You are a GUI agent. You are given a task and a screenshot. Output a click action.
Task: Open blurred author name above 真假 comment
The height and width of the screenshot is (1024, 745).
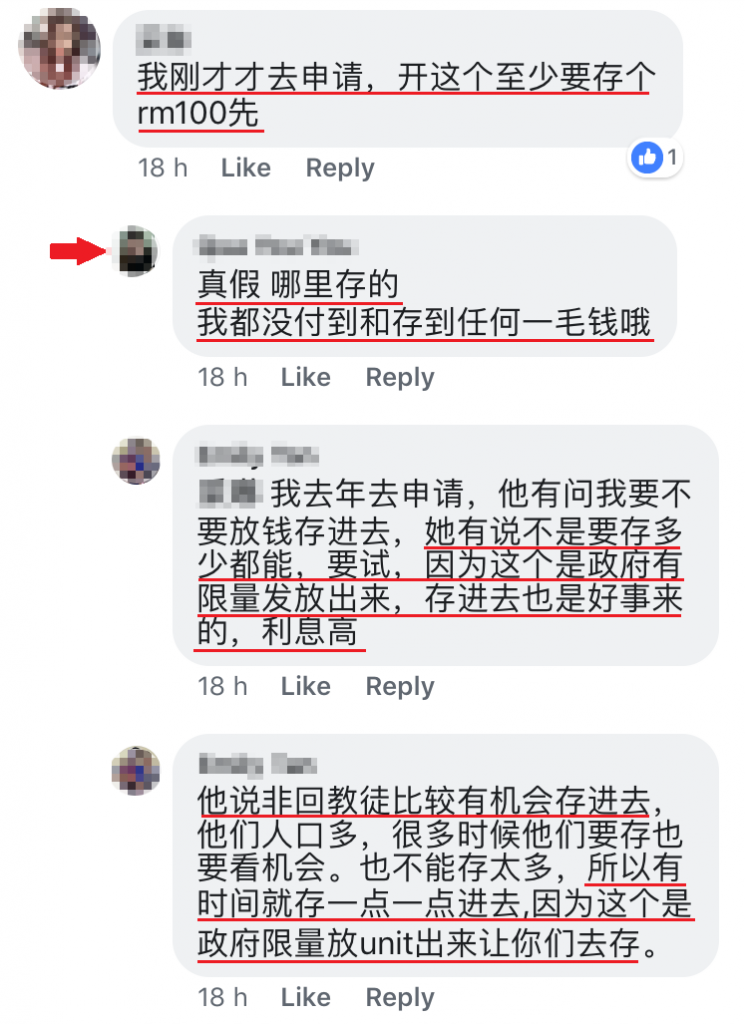point(277,247)
